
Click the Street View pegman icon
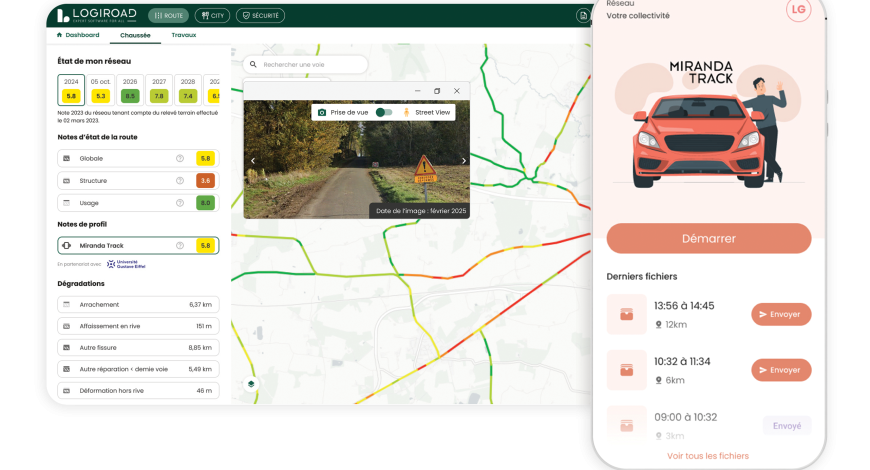[x=406, y=112]
